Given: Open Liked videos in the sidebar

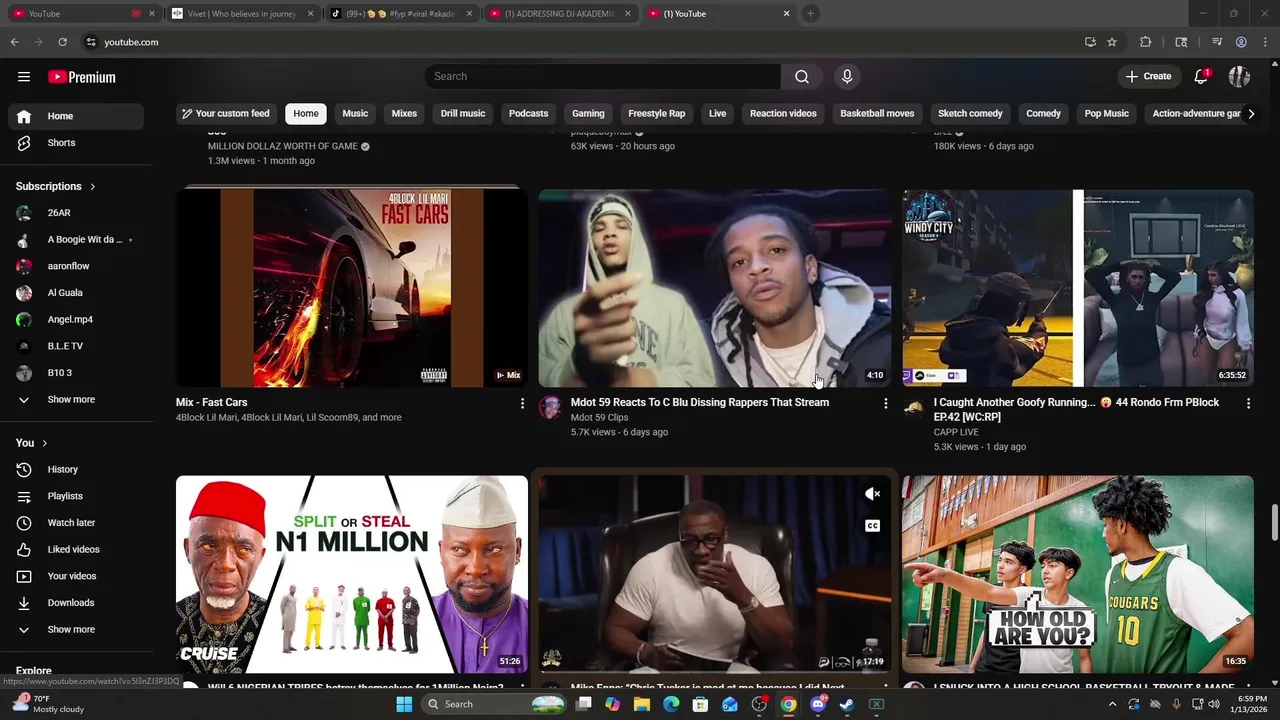Looking at the screenshot, I should click(76, 549).
